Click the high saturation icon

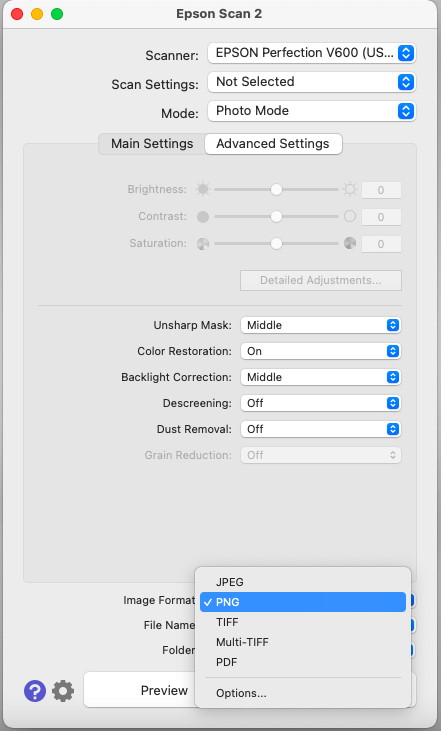[x=350, y=243]
